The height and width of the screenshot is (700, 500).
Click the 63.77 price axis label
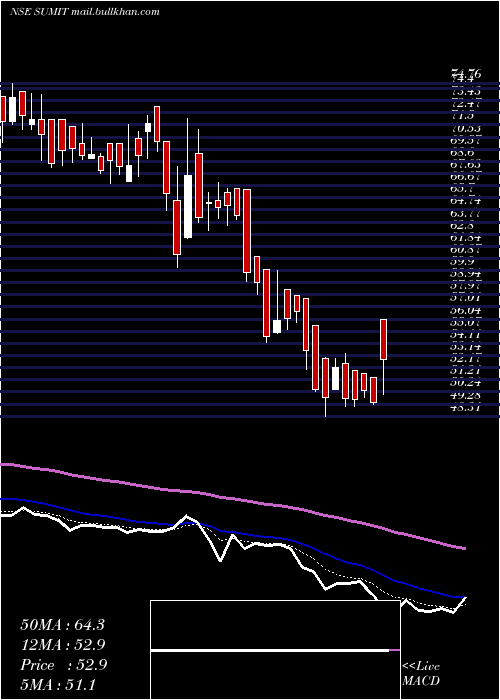tap(466, 214)
